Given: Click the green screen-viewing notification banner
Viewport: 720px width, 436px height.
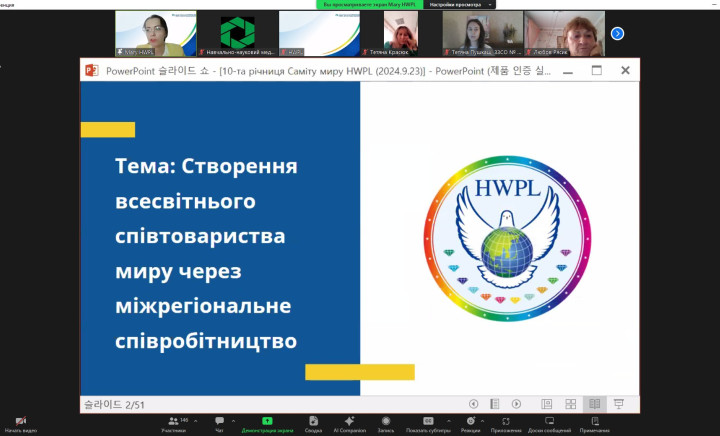Looking at the screenshot, I should pyautogui.click(x=370, y=5).
